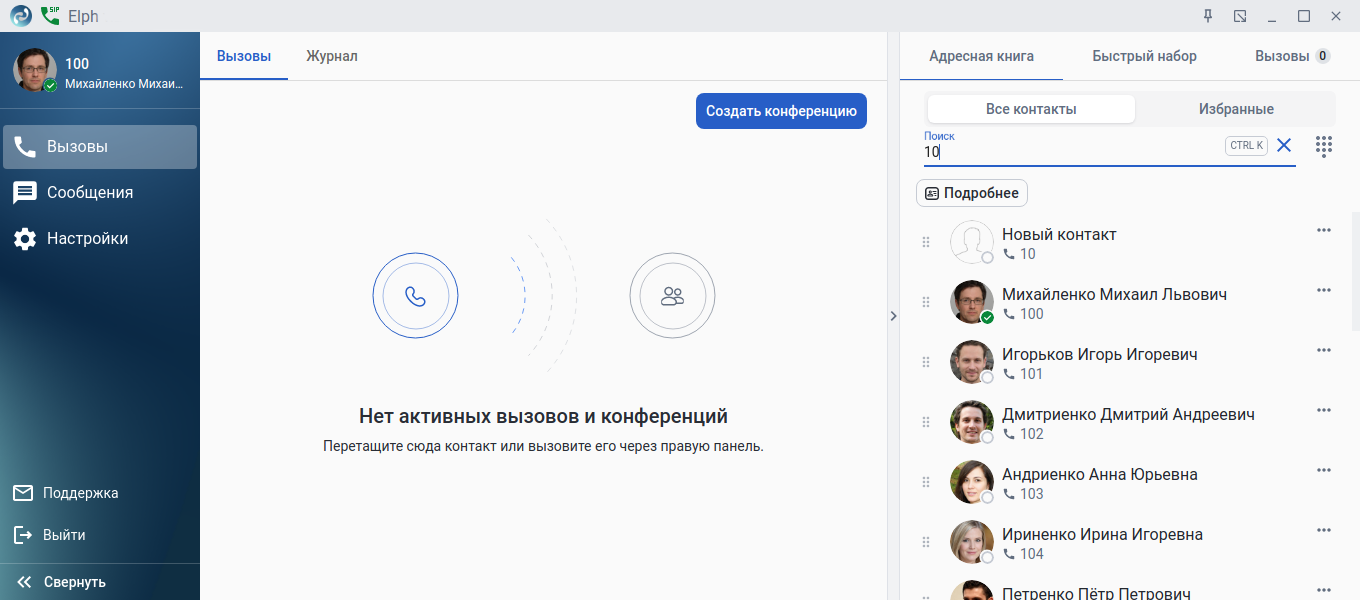Viewport: 1360px width, 600px height.
Task: Collapse the right panel using the arrow
Action: 893,316
